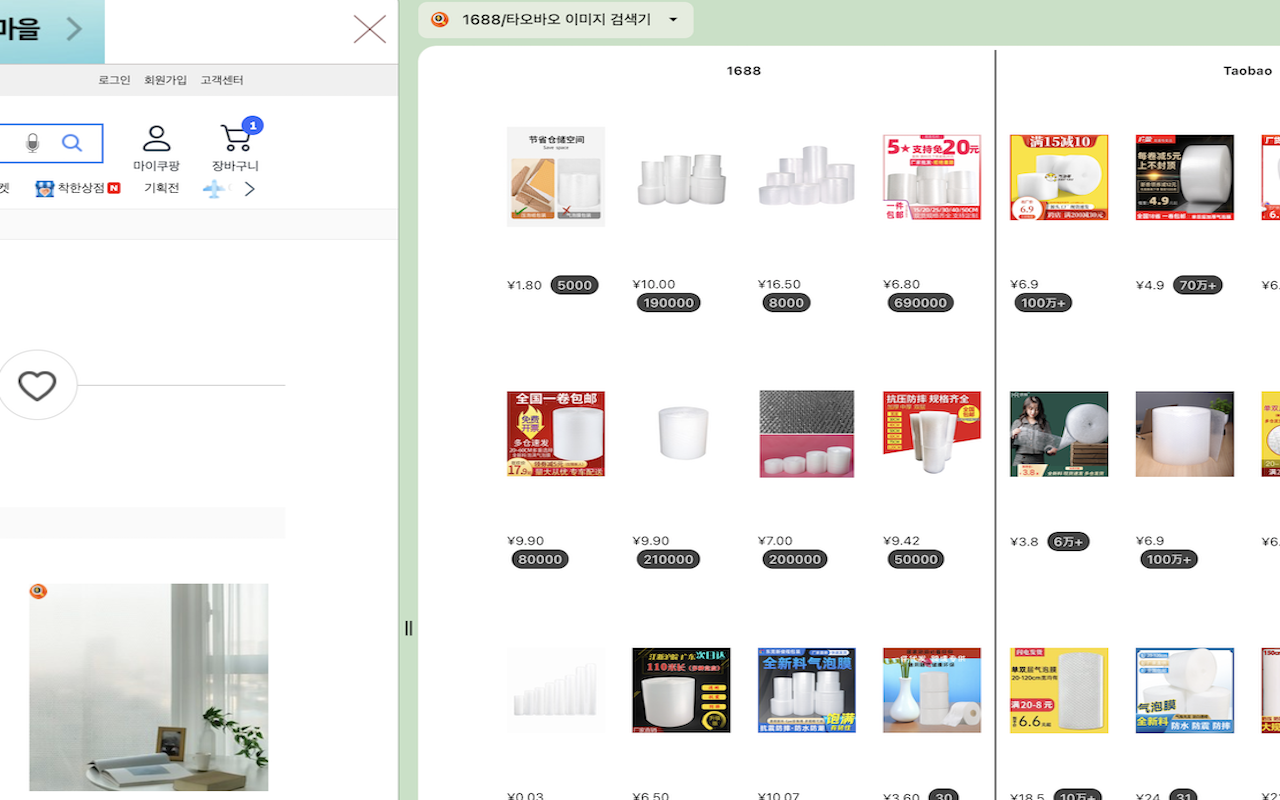Expand the category bar right chevron
Screen dimensions: 1280x800
click(250, 189)
